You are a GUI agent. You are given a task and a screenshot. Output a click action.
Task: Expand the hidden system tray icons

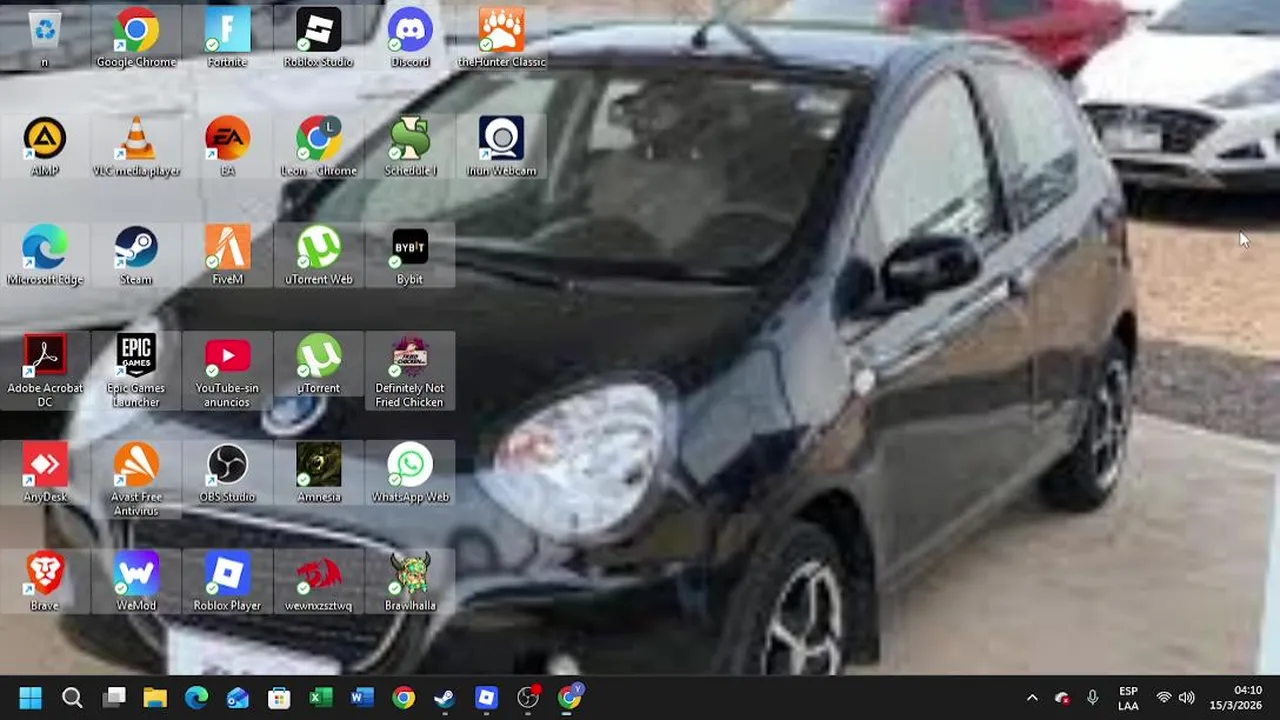[x=1032, y=698]
